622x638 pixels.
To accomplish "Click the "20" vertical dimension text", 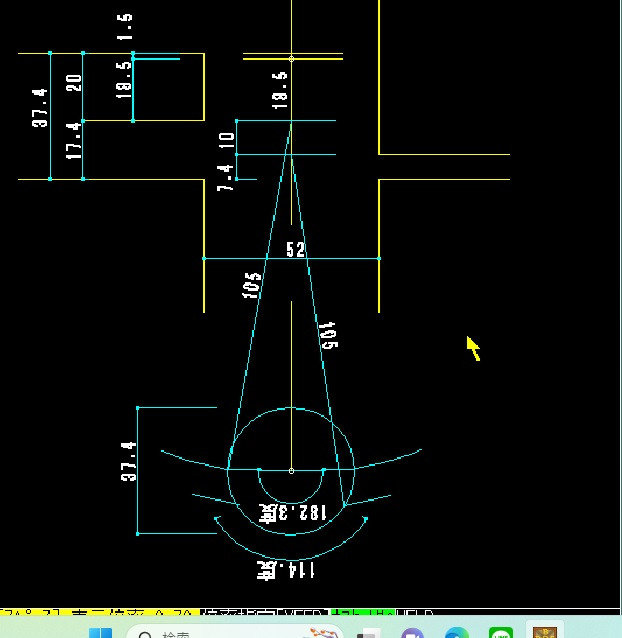I will [x=74, y=83].
